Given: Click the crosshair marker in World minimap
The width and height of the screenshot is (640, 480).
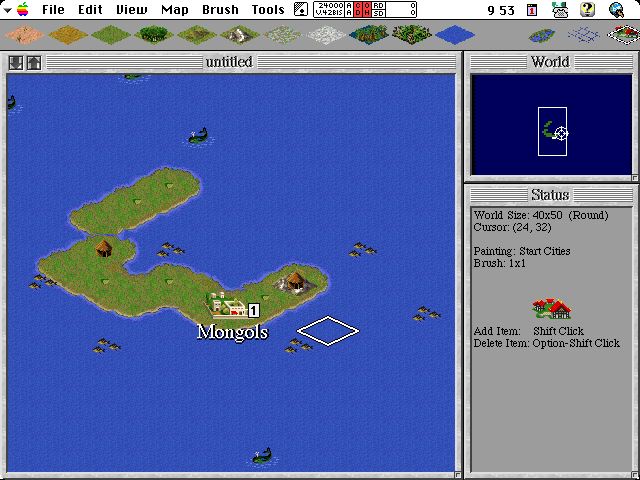Looking at the screenshot, I should [562, 133].
